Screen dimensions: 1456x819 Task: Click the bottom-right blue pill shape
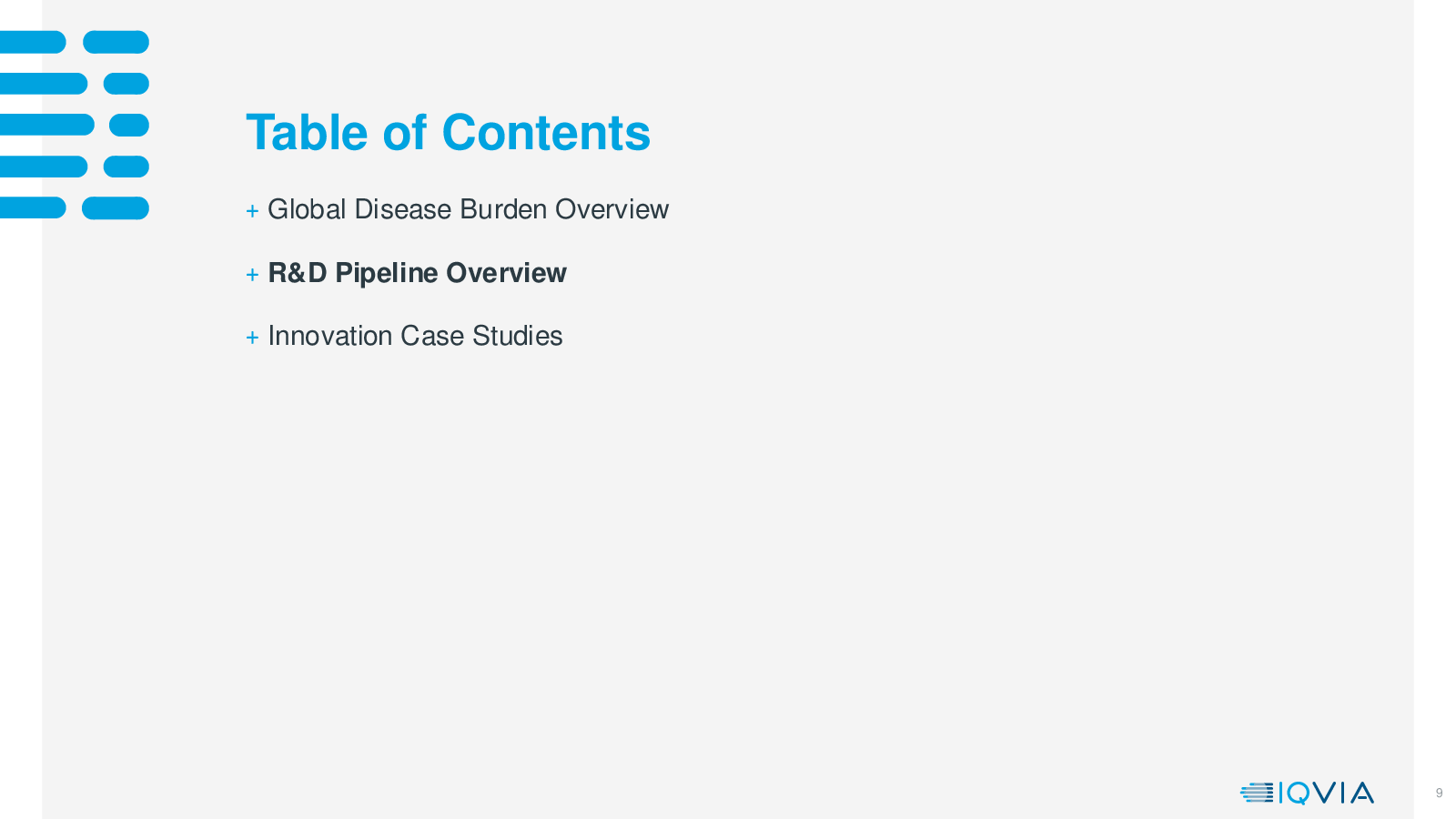click(116, 208)
